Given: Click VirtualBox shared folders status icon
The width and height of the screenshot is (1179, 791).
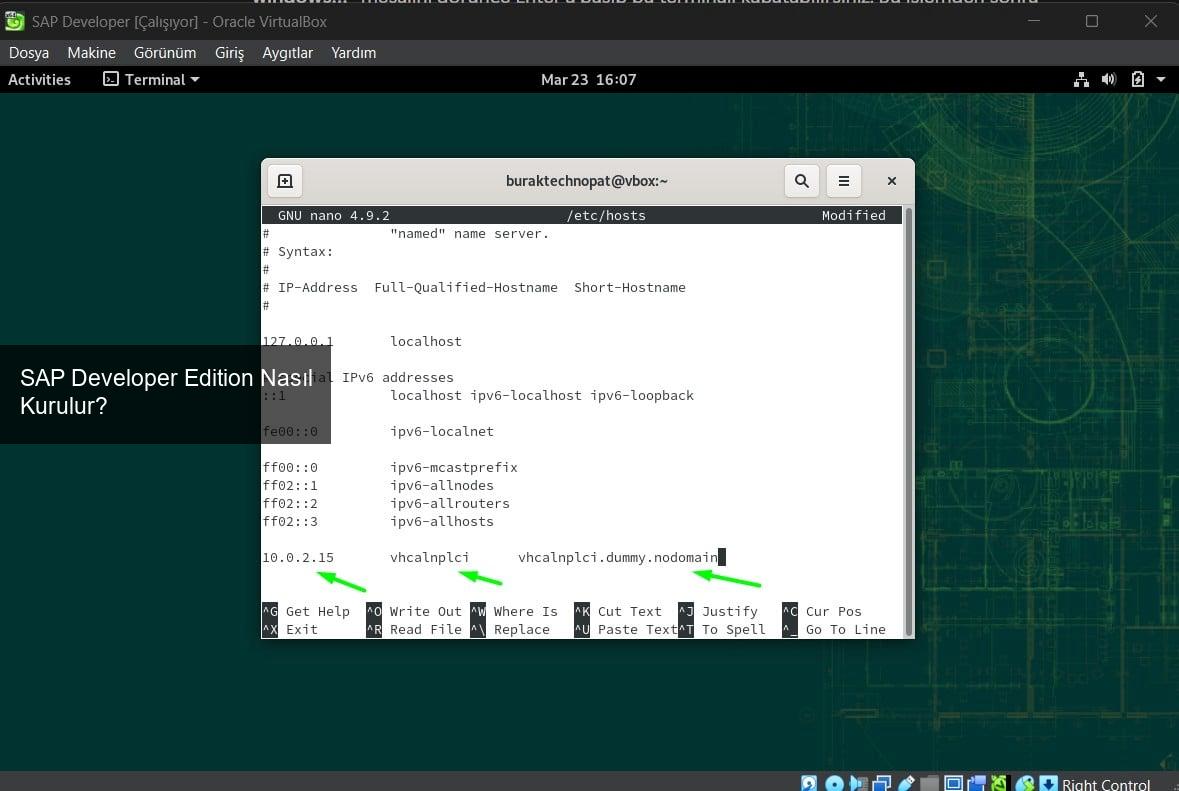Looking at the screenshot, I should pyautogui.click(x=930, y=783).
